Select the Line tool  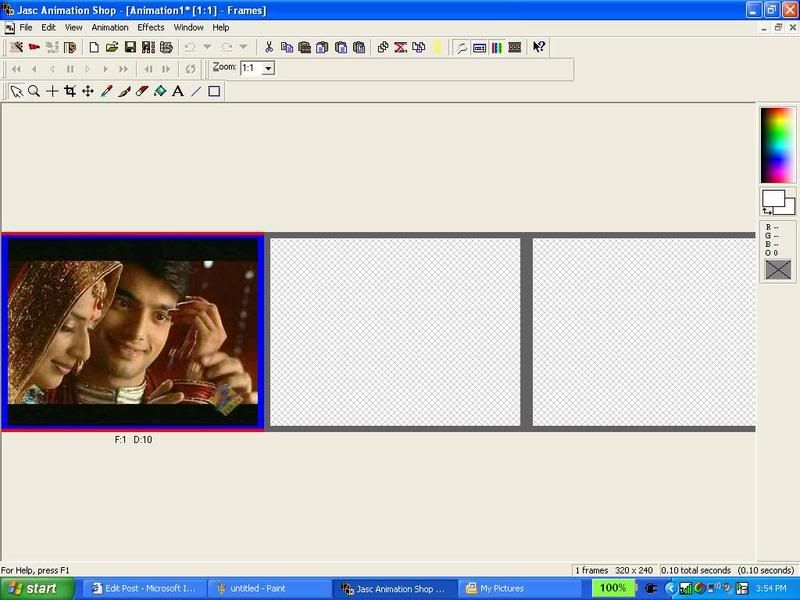click(x=196, y=91)
